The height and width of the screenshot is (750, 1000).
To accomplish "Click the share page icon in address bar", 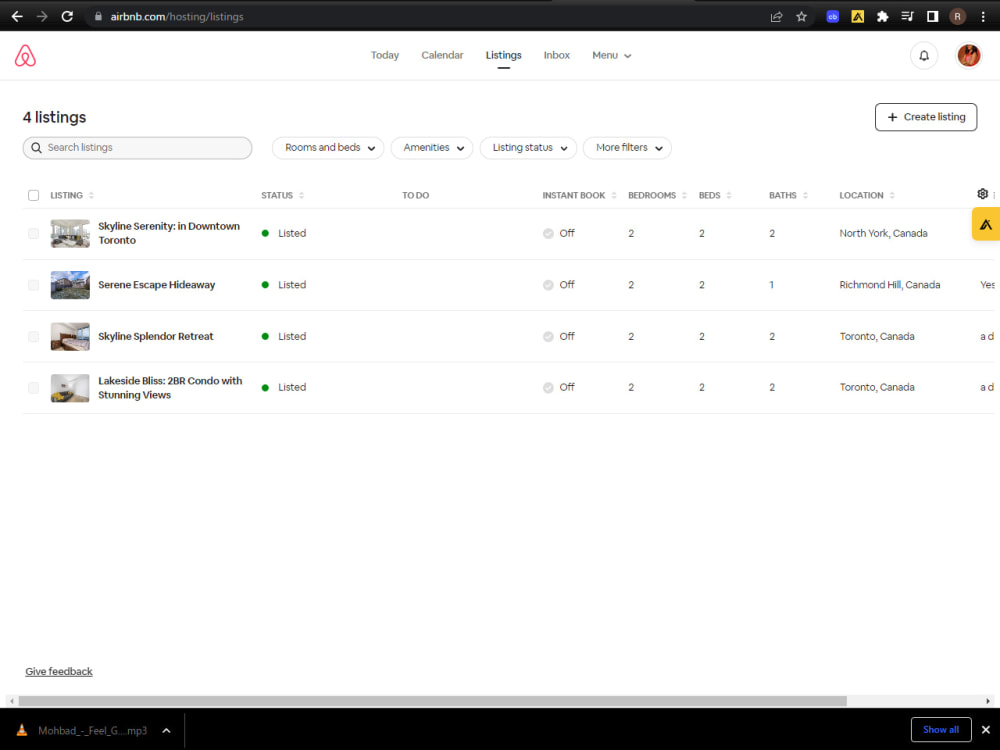I will (x=776, y=17).
